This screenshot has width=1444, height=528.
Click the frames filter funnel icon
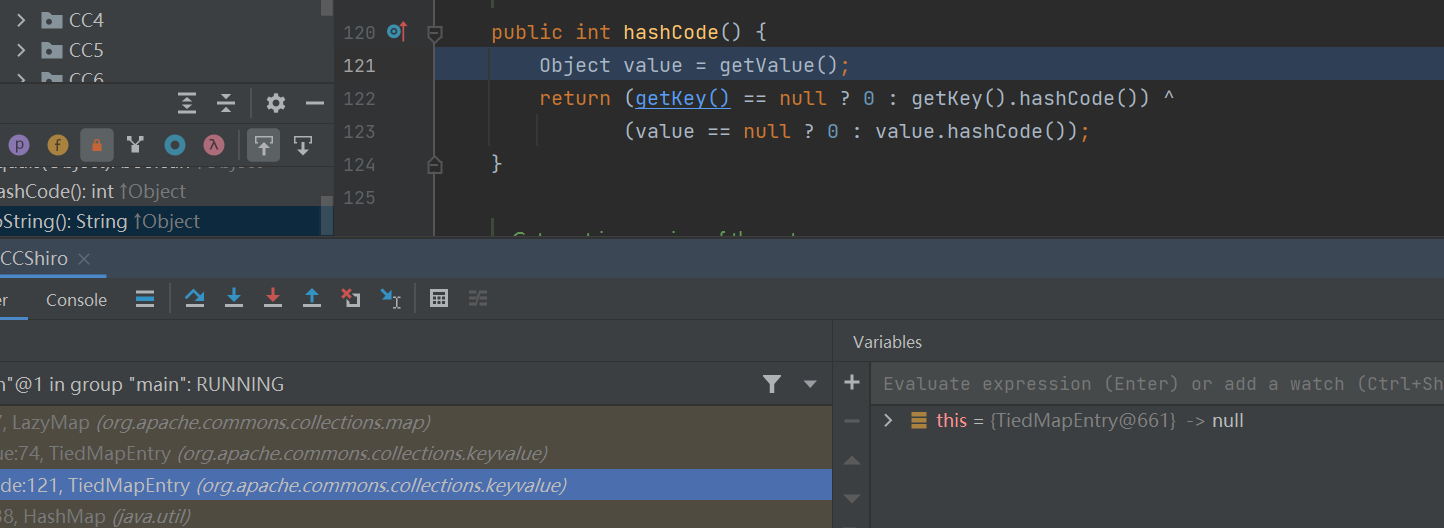point(771,384)
